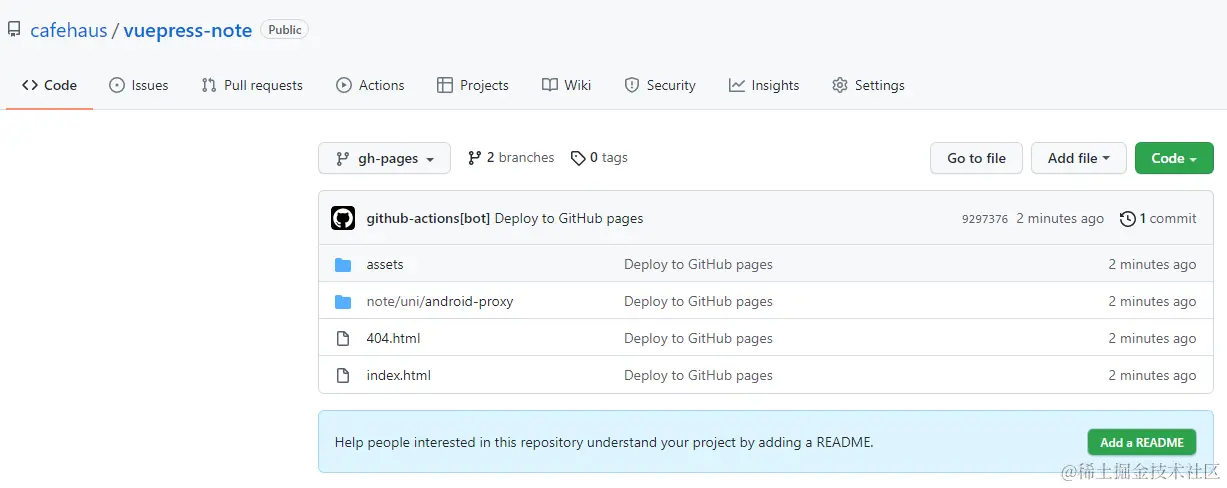Open the latest commit message Deploy to GitHub pages

point(569,218)
